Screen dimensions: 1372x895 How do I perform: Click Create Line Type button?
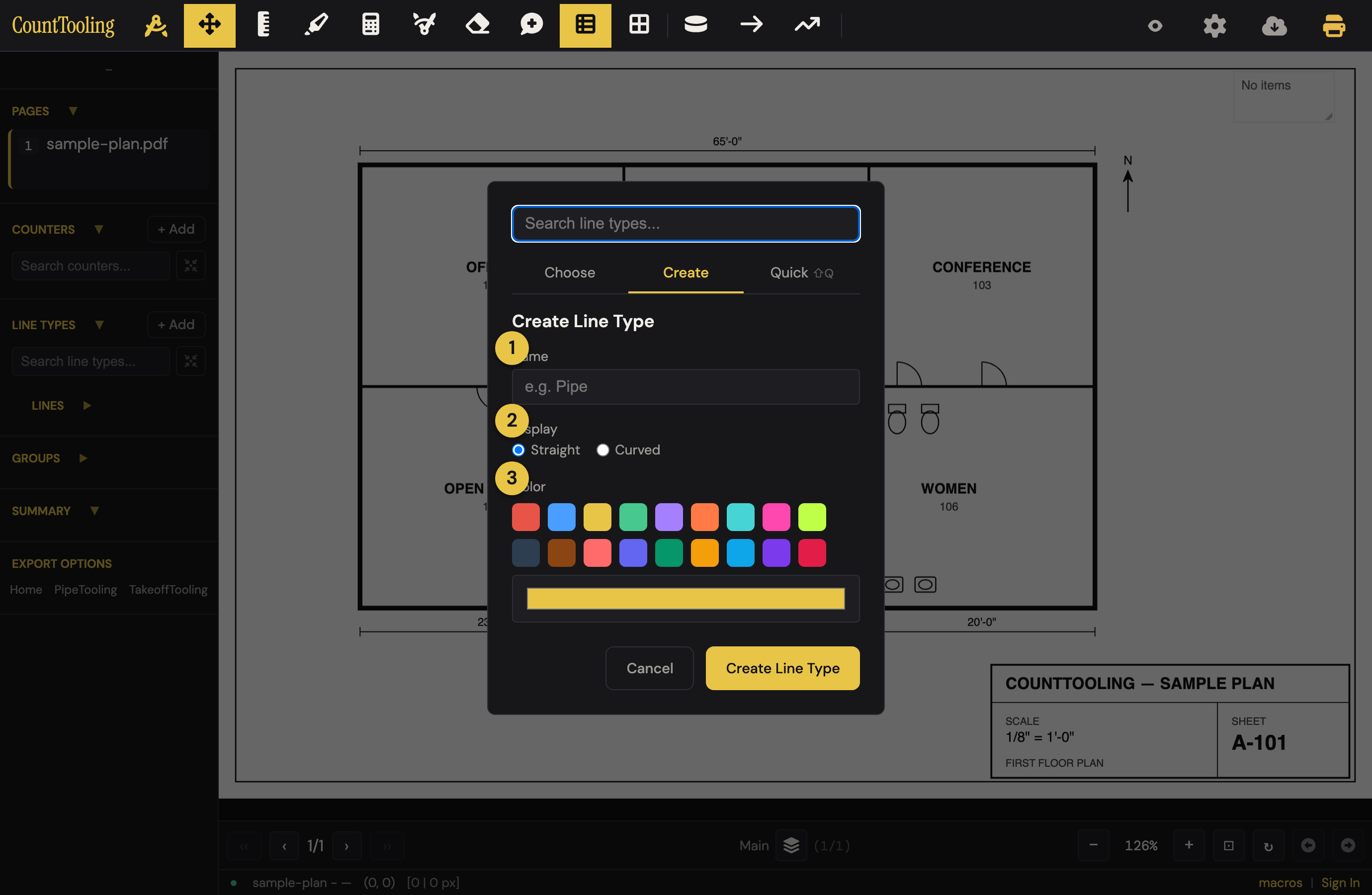(782, 668)
